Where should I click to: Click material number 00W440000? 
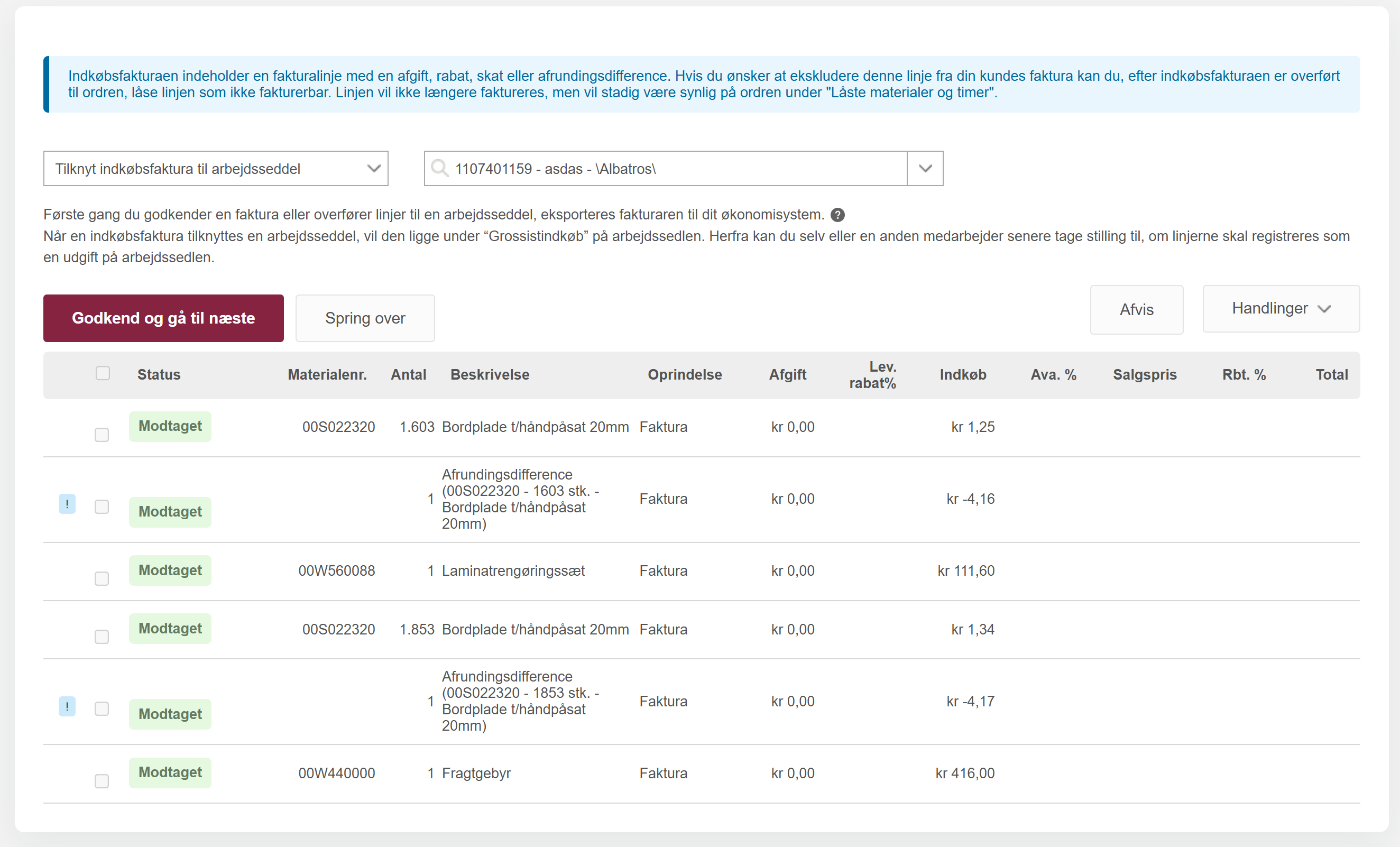click(336, 773)
